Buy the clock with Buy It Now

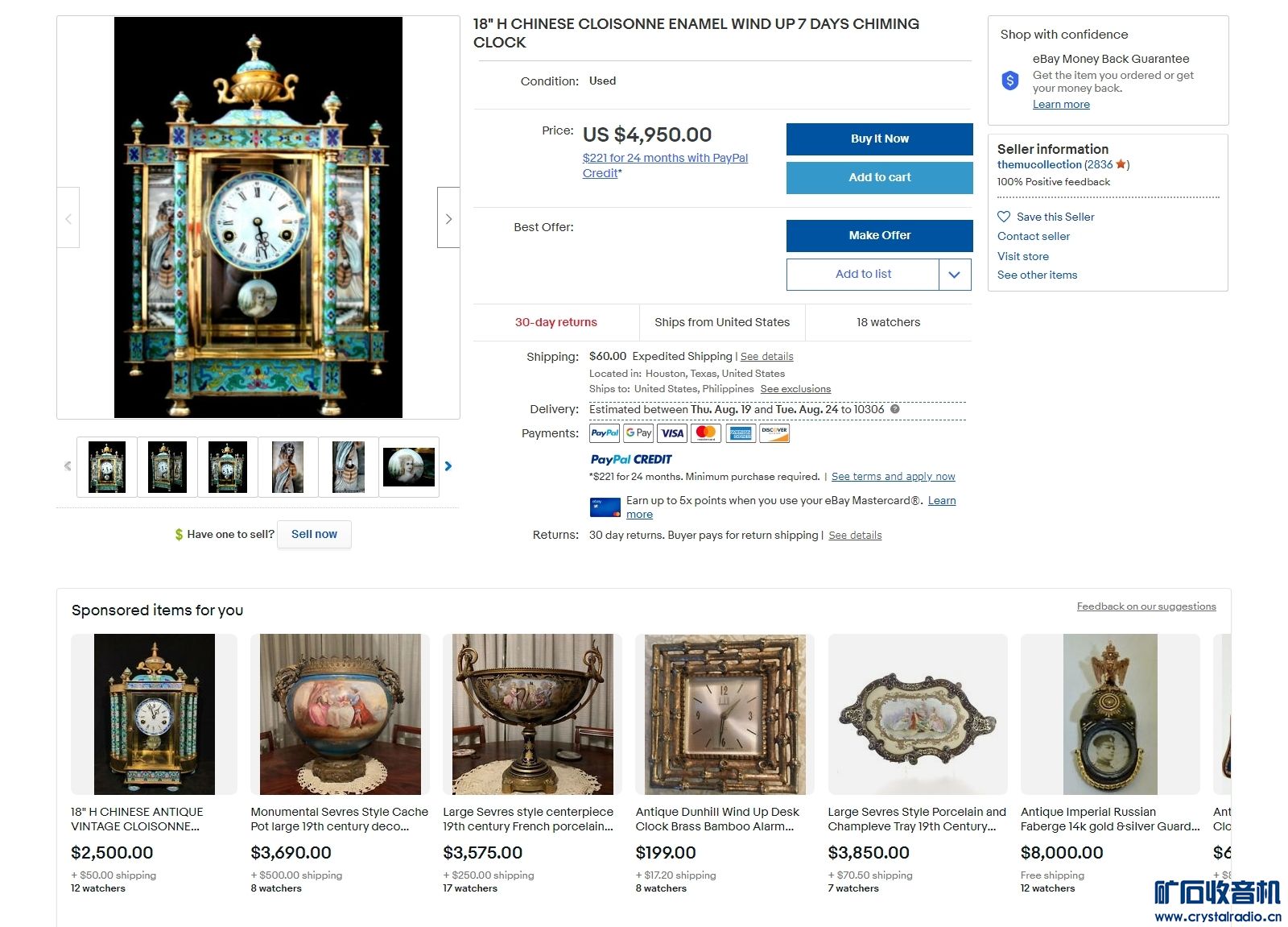[879, 139]
